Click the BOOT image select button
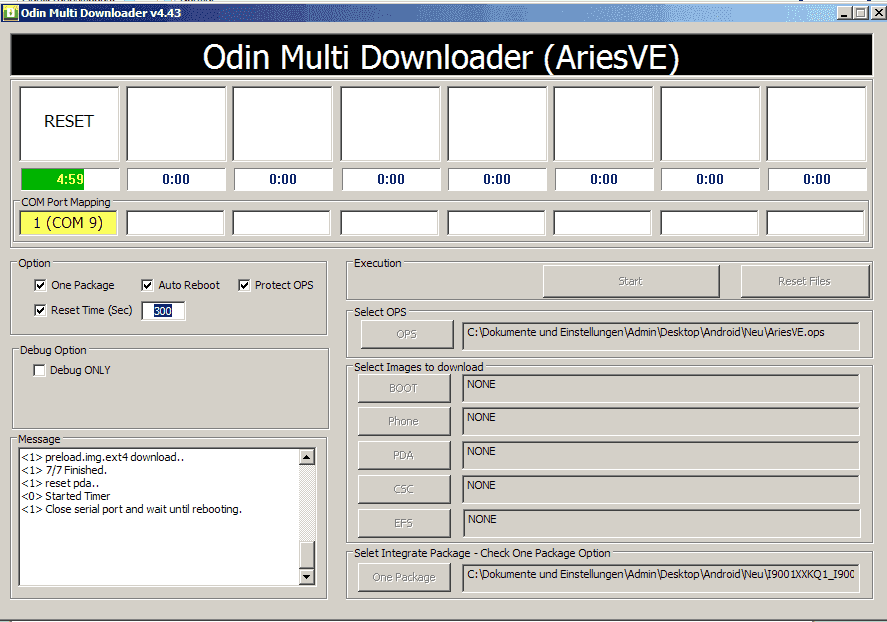Image resolution: width=887 pixels, height=622 pixels. click(404, 388)
